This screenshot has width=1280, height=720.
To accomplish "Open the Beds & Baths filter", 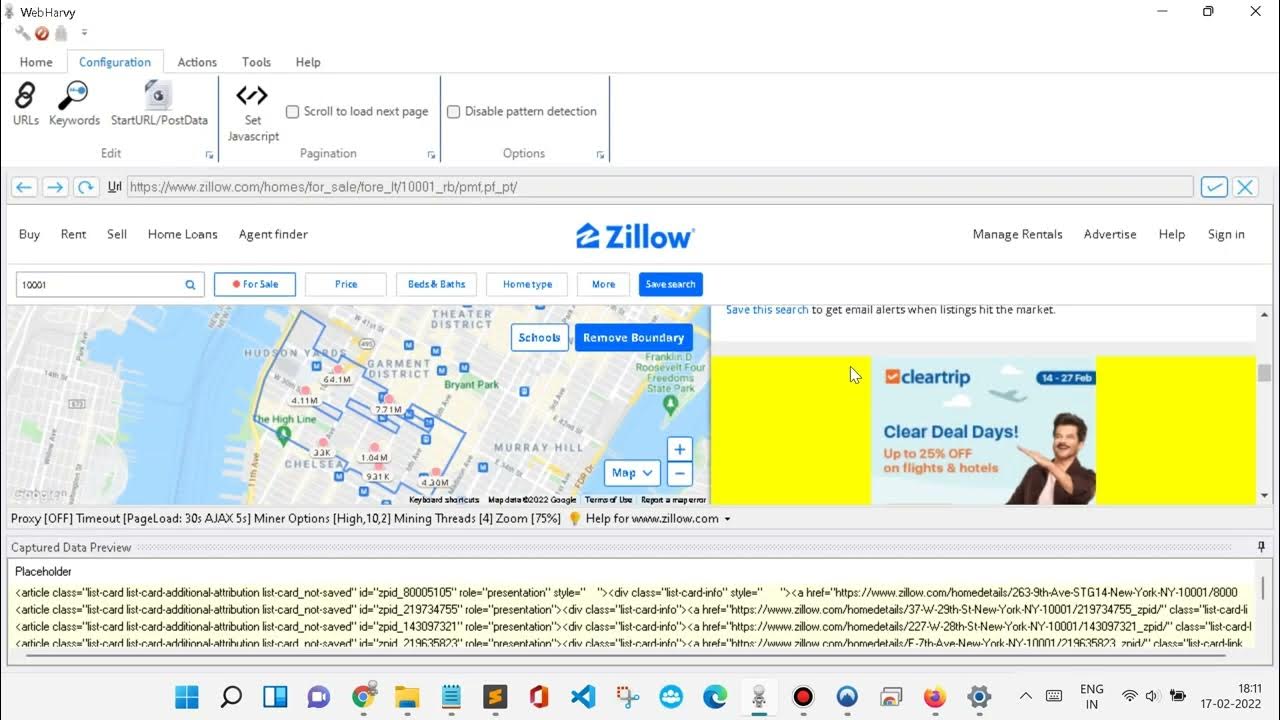I will coord(437,284).
